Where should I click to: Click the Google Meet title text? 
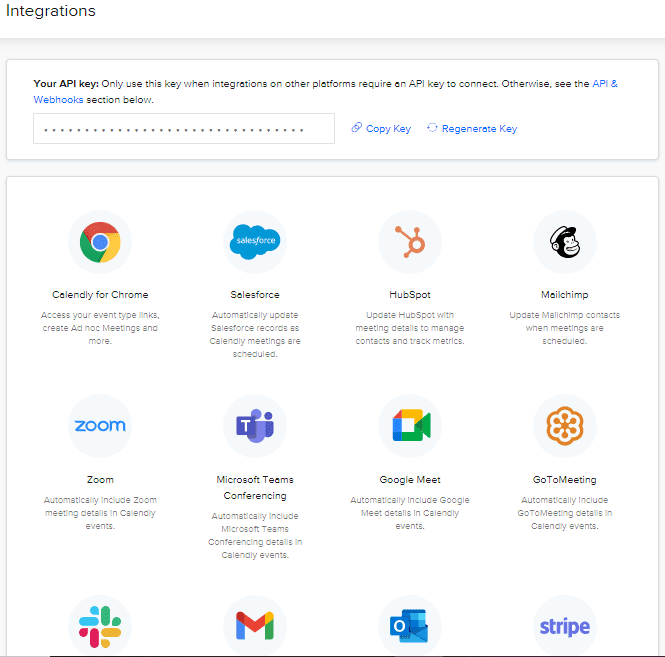click(410, 480)
